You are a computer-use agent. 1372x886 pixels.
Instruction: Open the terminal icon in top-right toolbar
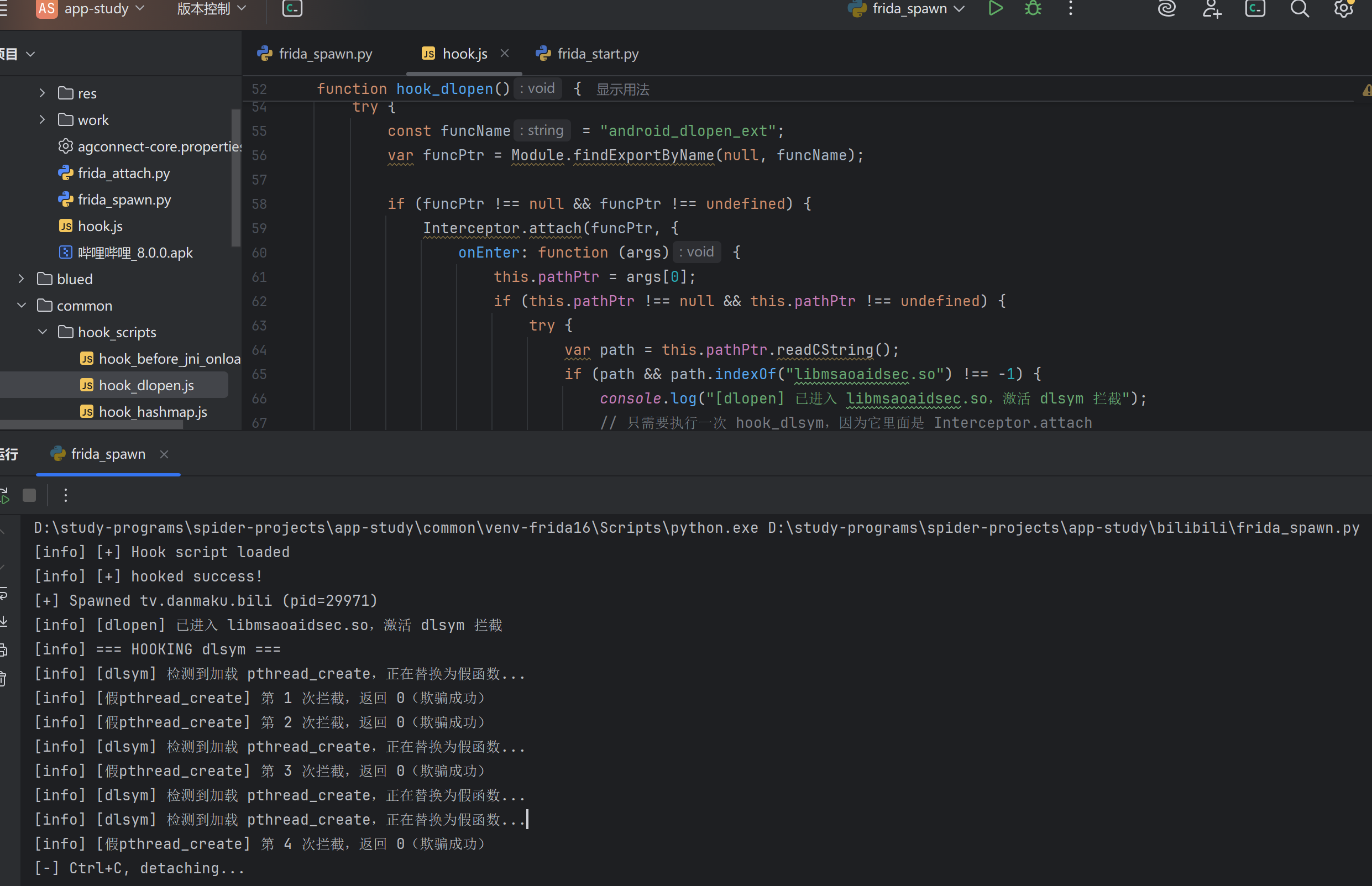pyautogui.click(x=1255, y=9)
